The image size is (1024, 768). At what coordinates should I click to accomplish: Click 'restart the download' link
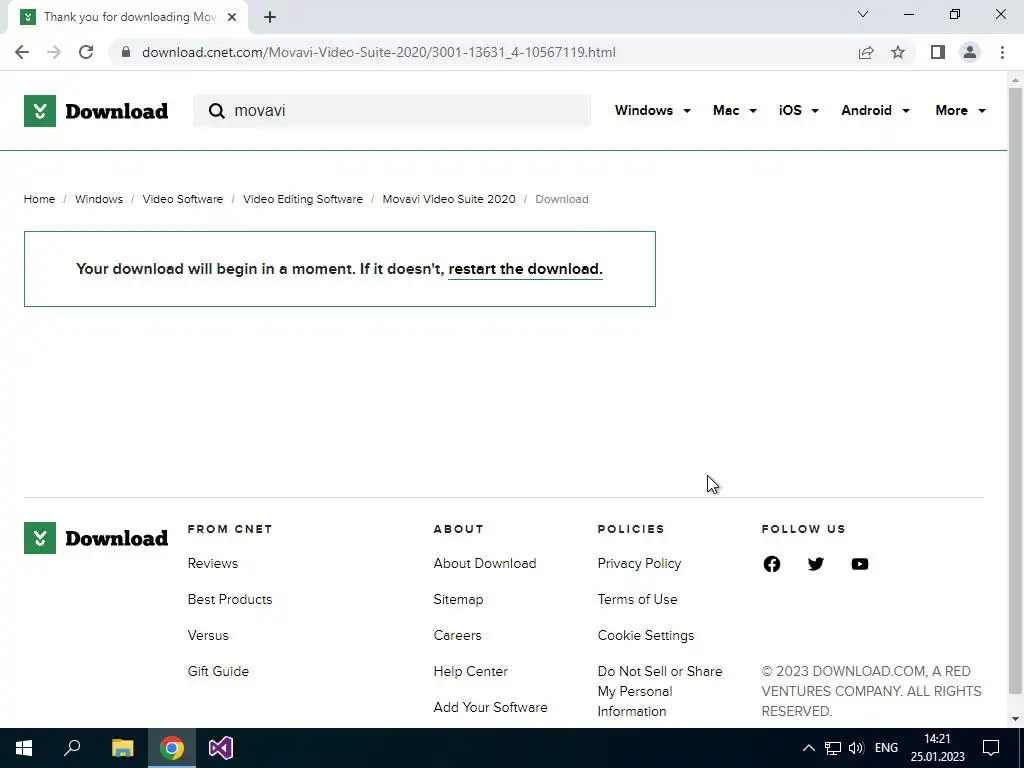pos(525,269)
